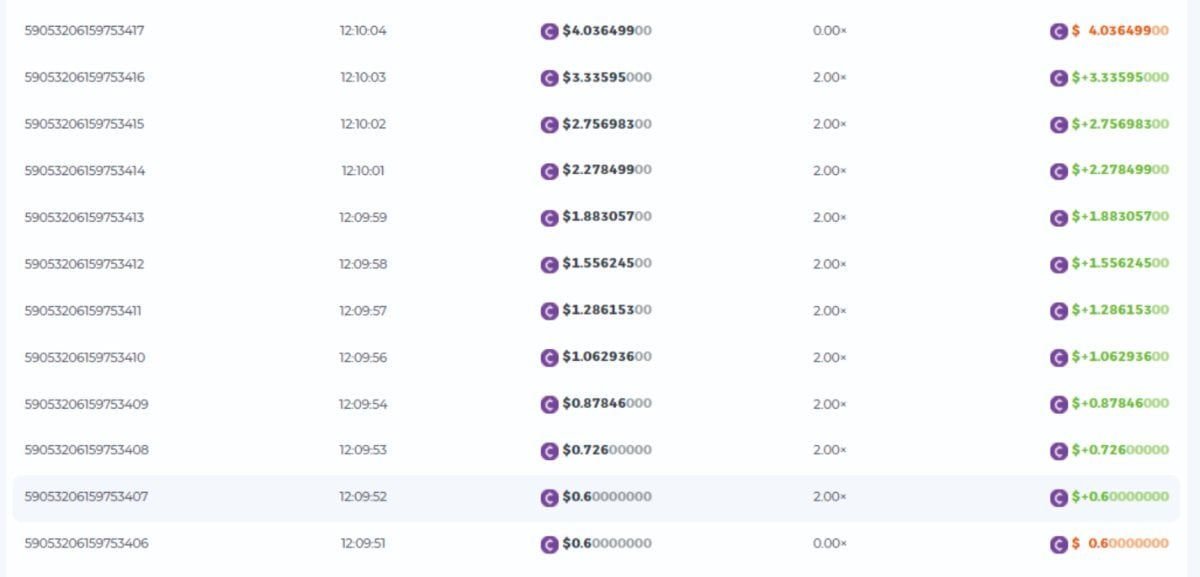Click coin icon next to $1.88305700 bet

(x=548, y=218)
